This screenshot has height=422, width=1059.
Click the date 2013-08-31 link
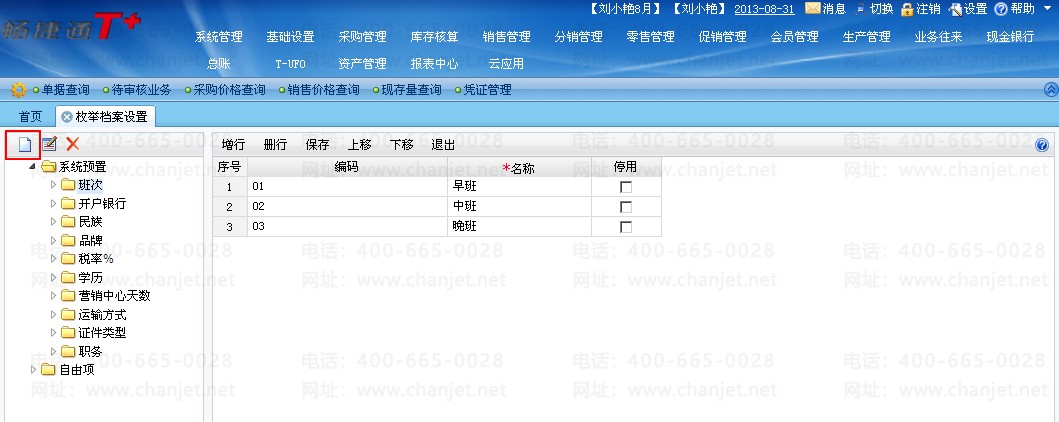(x=765, y=9)
